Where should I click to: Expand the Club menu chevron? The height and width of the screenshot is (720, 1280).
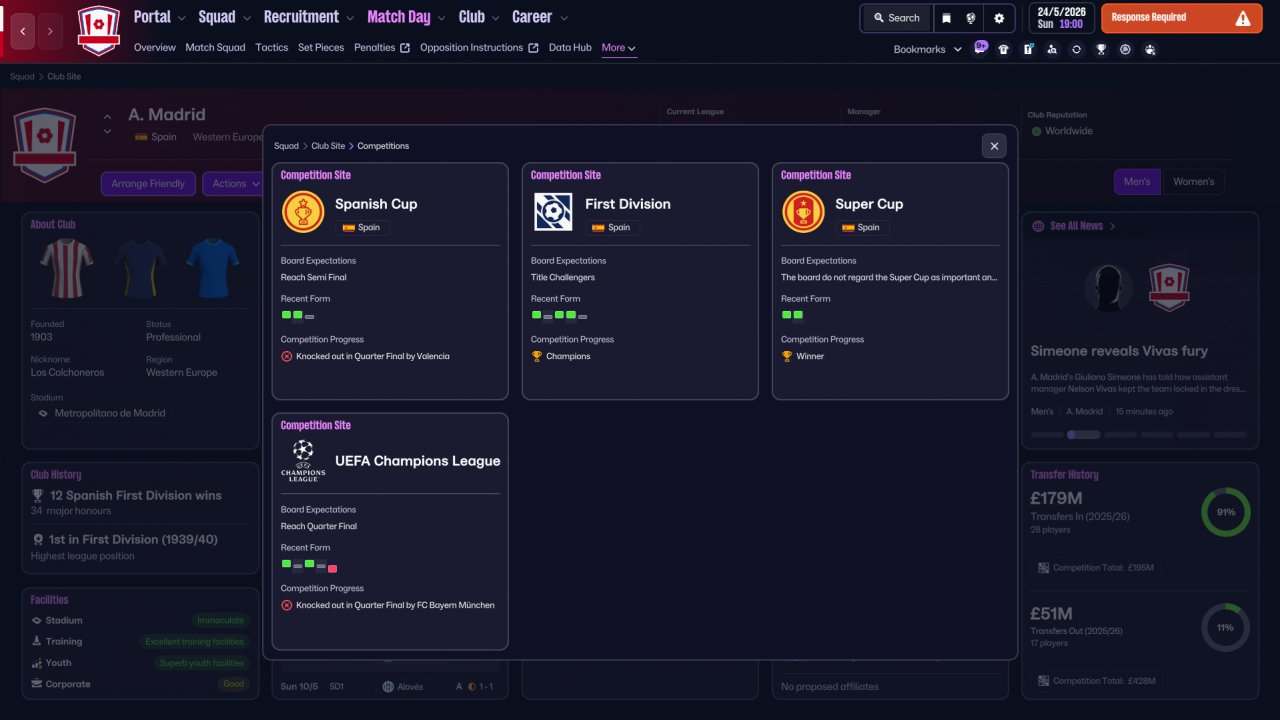click(x=496, y=18)
